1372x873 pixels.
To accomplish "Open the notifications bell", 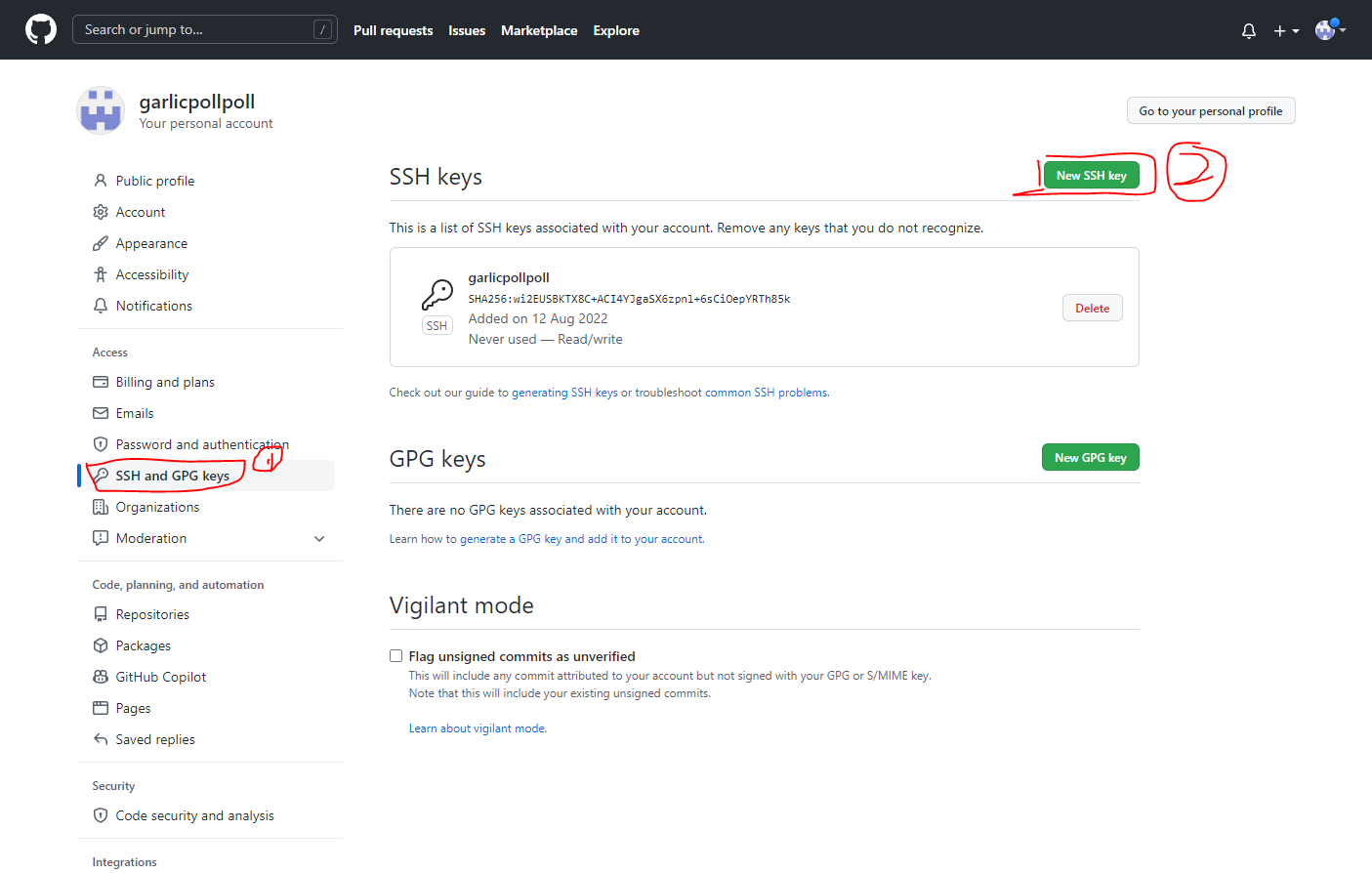I will [x=1249, y=31].
